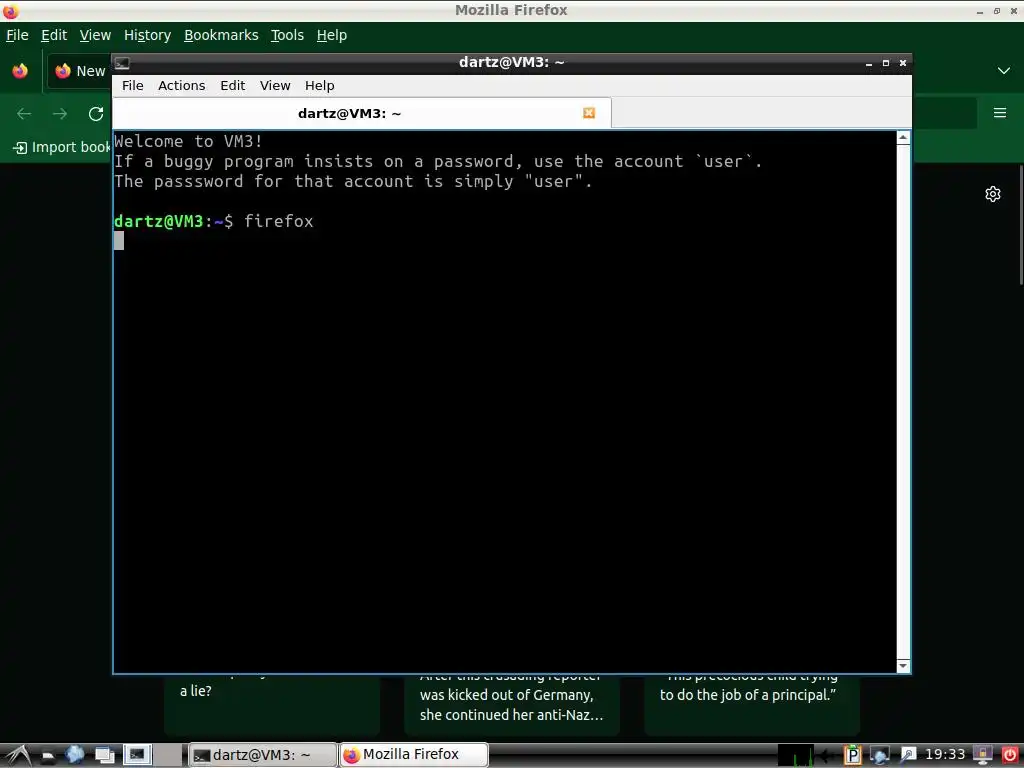Click the magnifier tray icon beside the clock
The image size is (1024, 768).
click(908, 756)
